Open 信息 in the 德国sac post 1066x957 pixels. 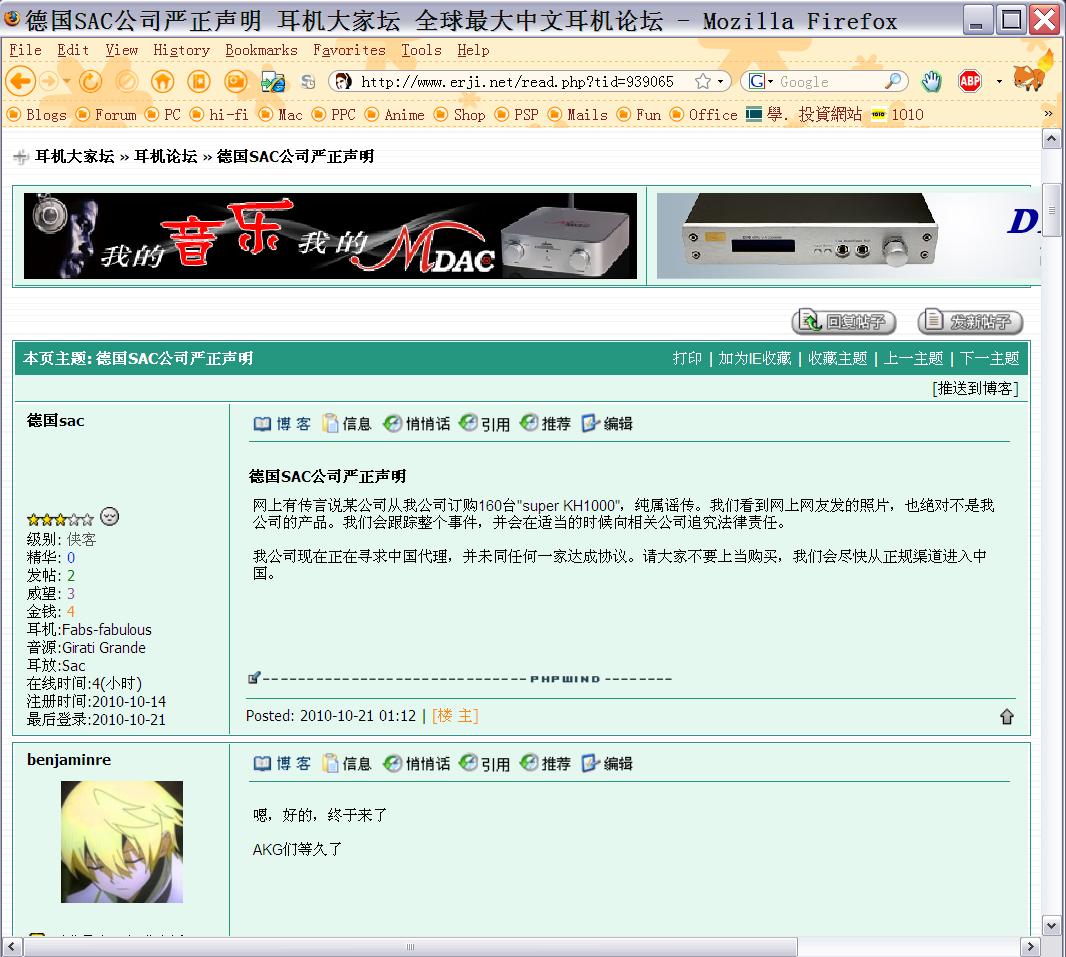click(x=348, y=423)
